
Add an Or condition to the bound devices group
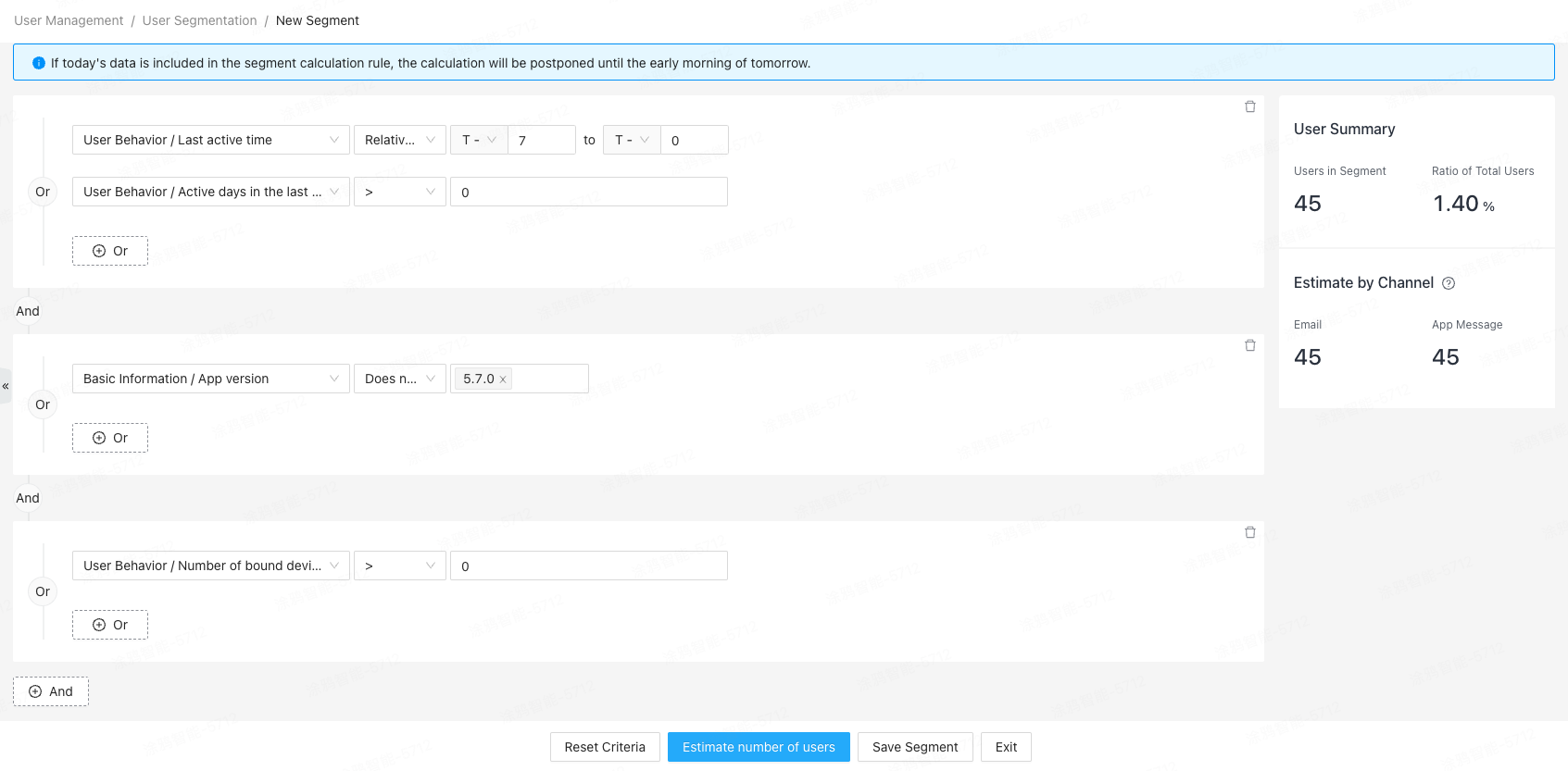(110, 625)
